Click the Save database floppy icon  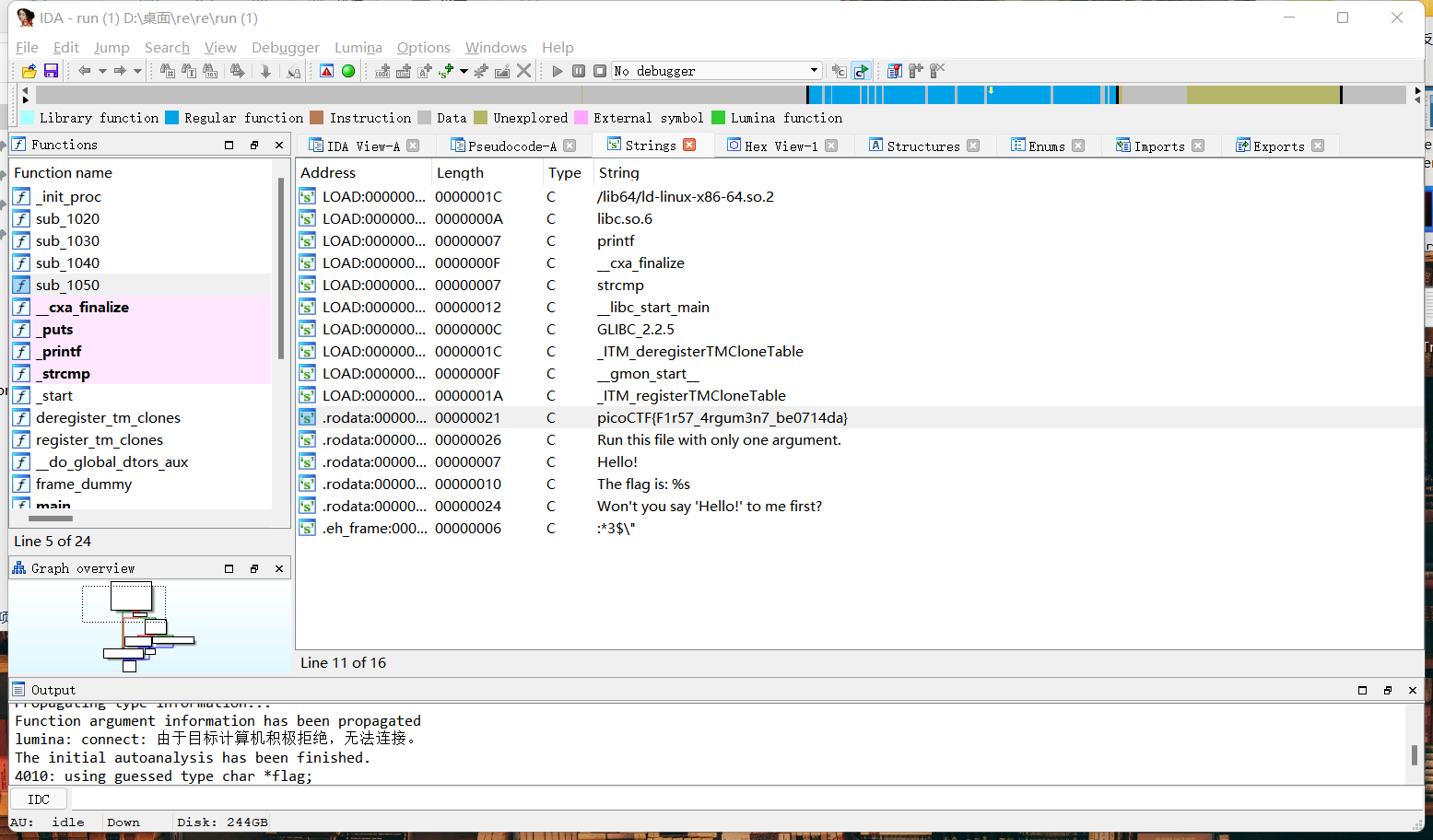[x=51, y=71]
